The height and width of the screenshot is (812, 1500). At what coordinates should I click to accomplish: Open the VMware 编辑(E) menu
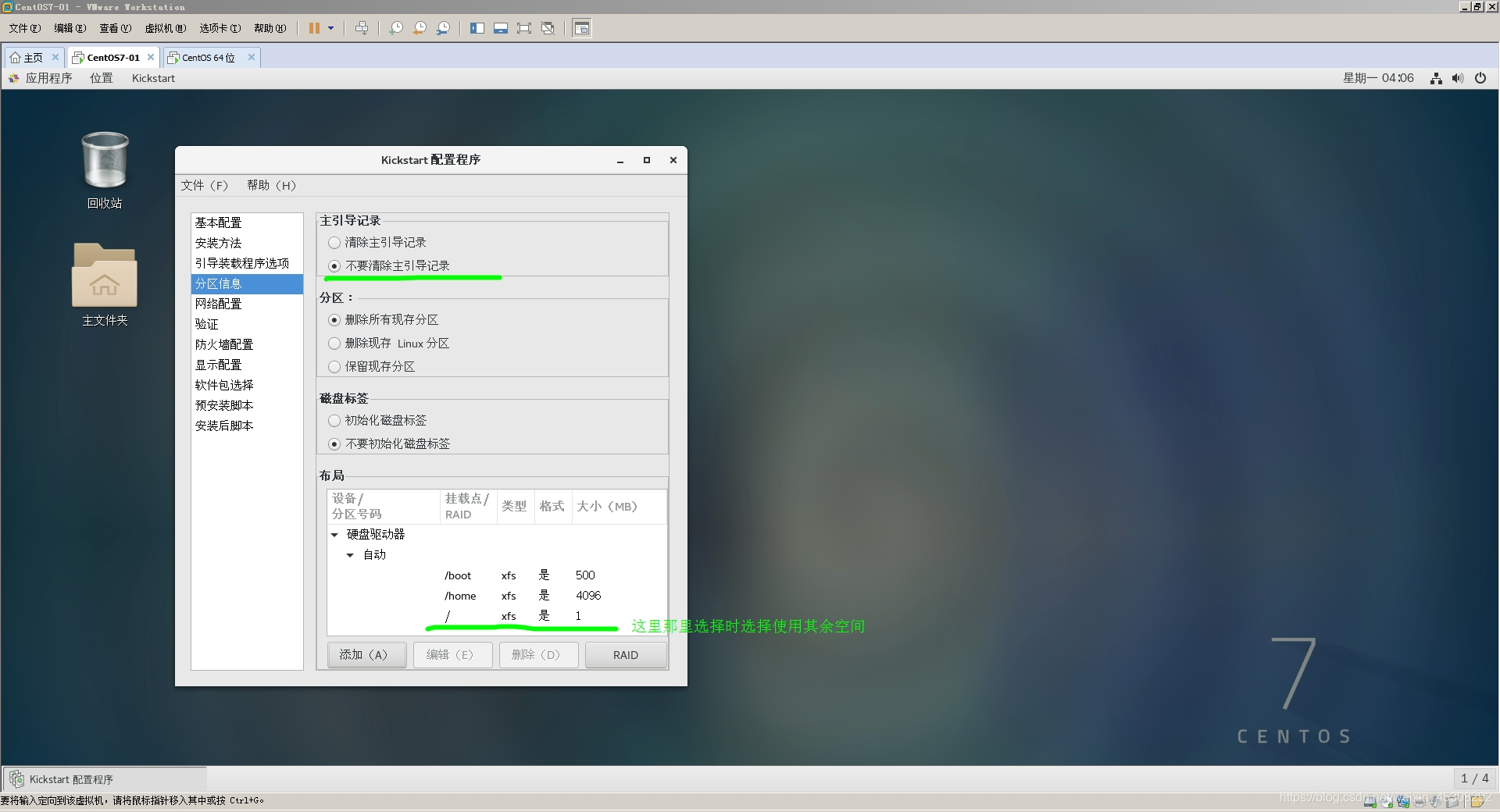70,28
